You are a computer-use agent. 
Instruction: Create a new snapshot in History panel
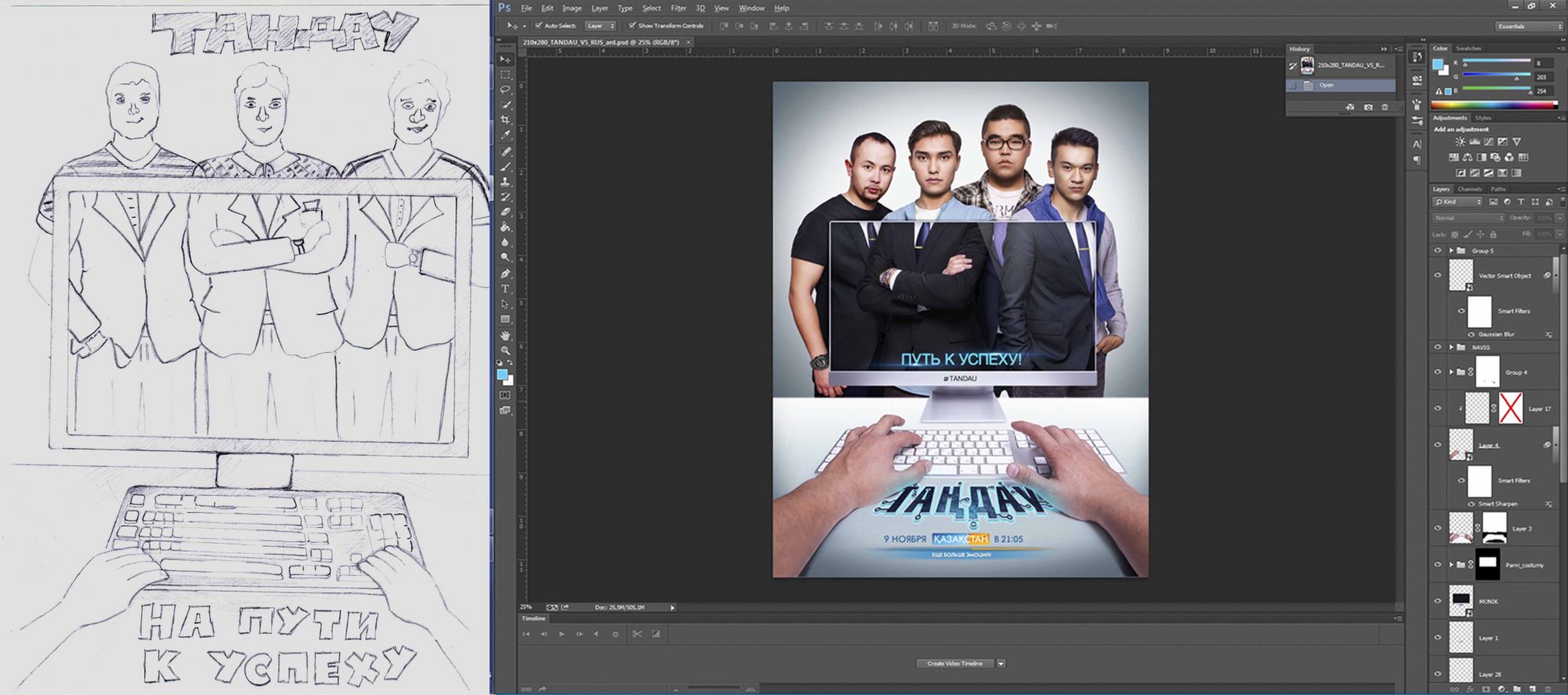[1368, 107]
